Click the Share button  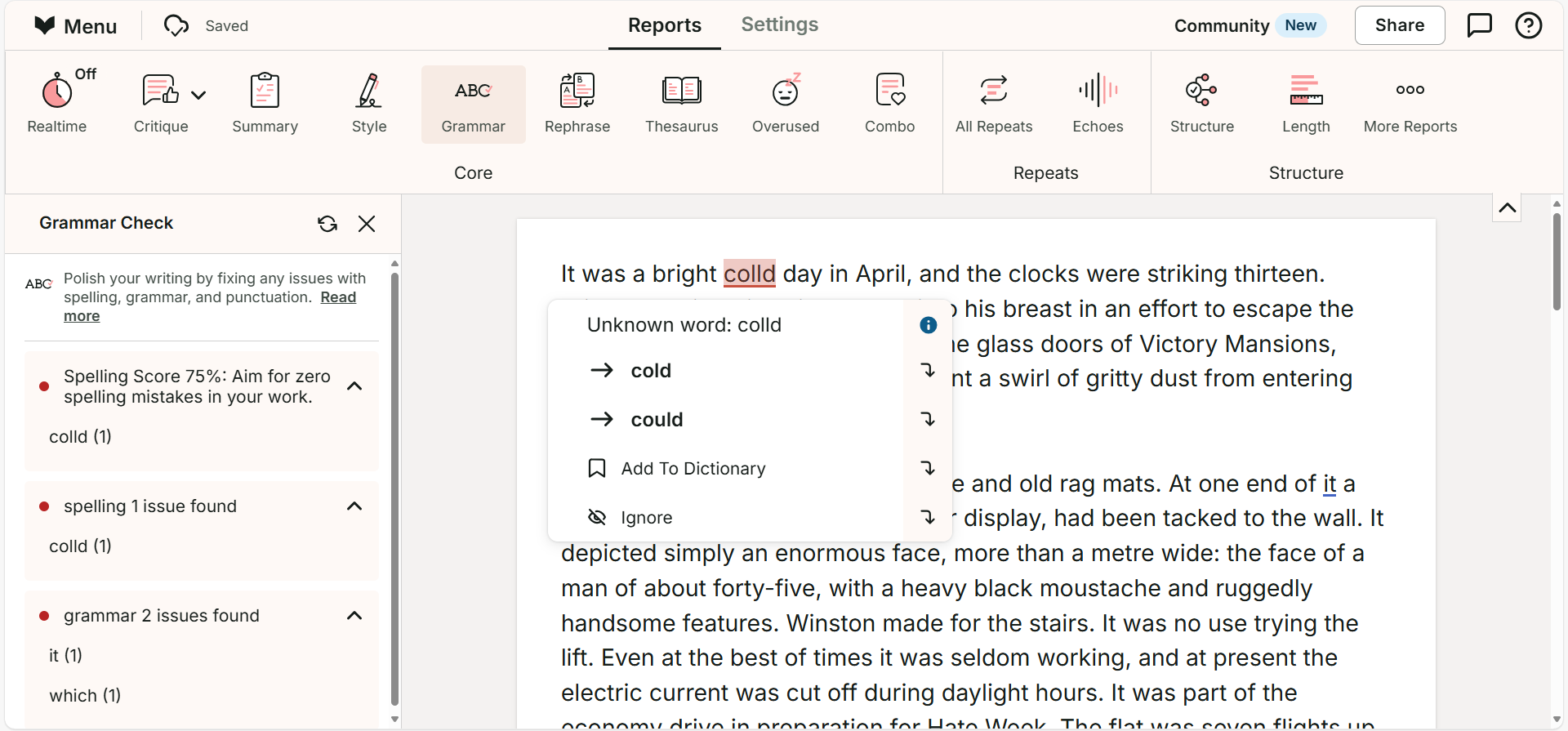1400,25
